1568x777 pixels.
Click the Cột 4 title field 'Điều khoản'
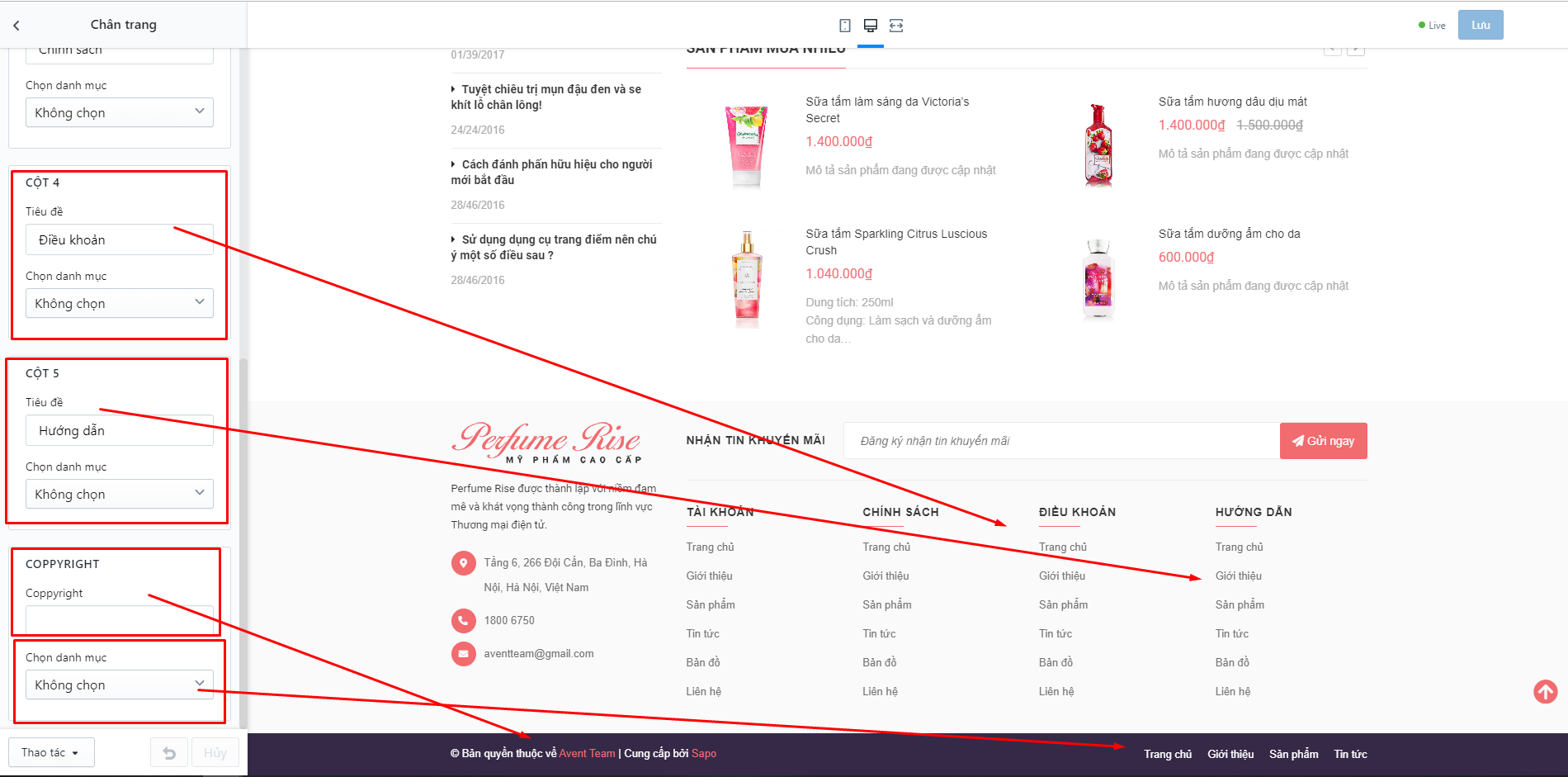[x=120, y=239]
